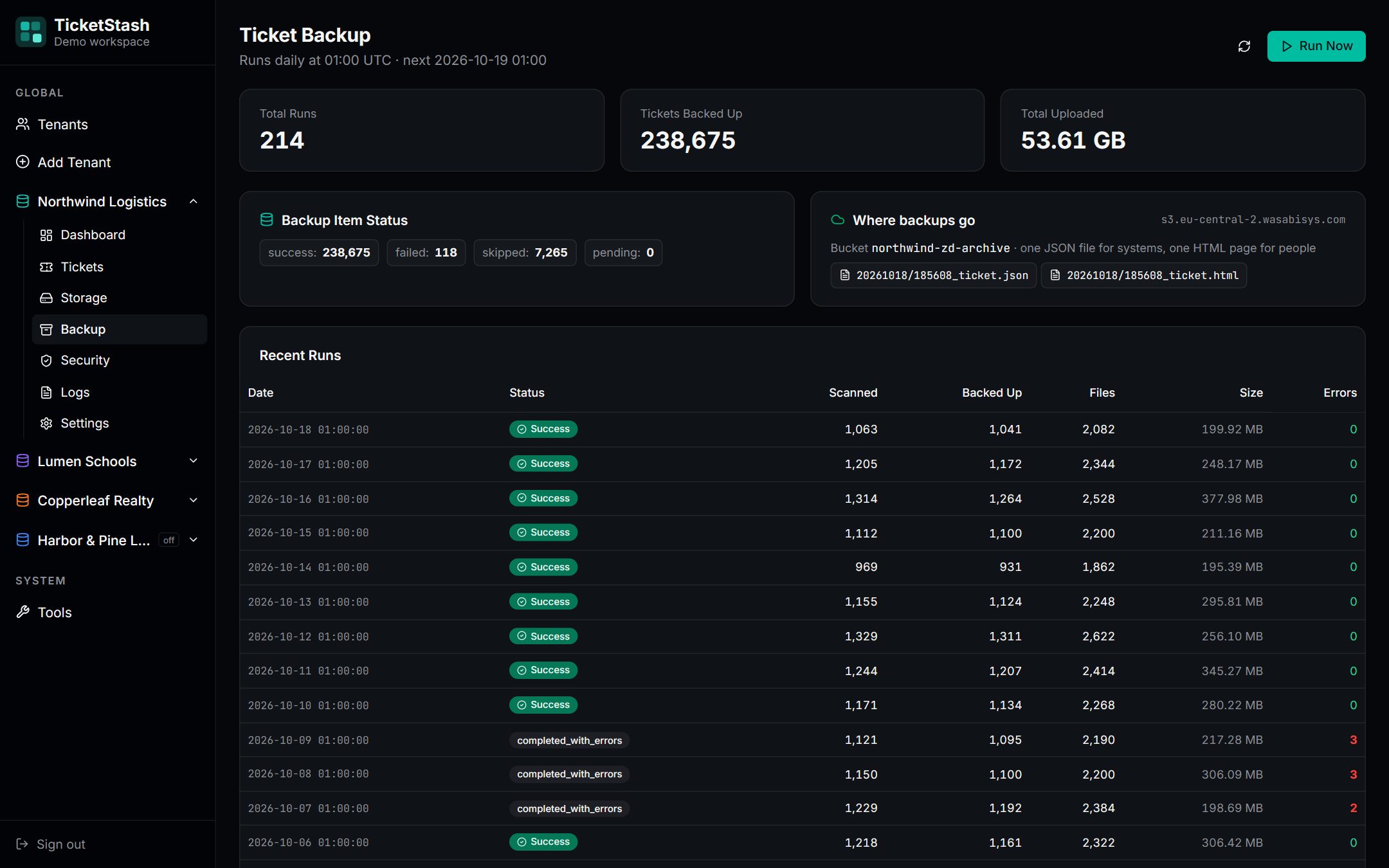Click the refresh icon beside Run Now
This screenshot has width=1389, height=868.
[1244, 46]
